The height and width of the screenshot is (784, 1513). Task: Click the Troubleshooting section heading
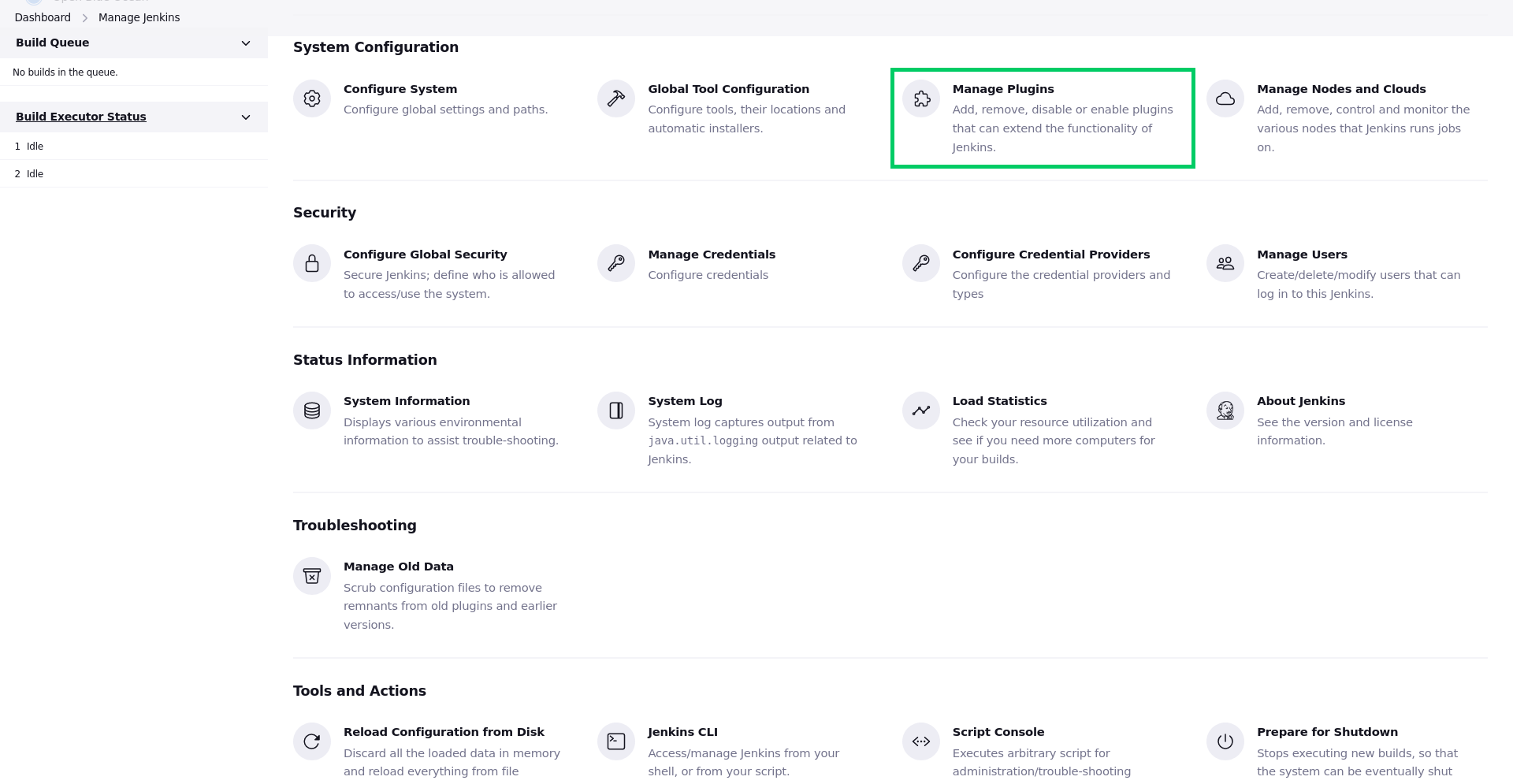click(x=355, y=526)
